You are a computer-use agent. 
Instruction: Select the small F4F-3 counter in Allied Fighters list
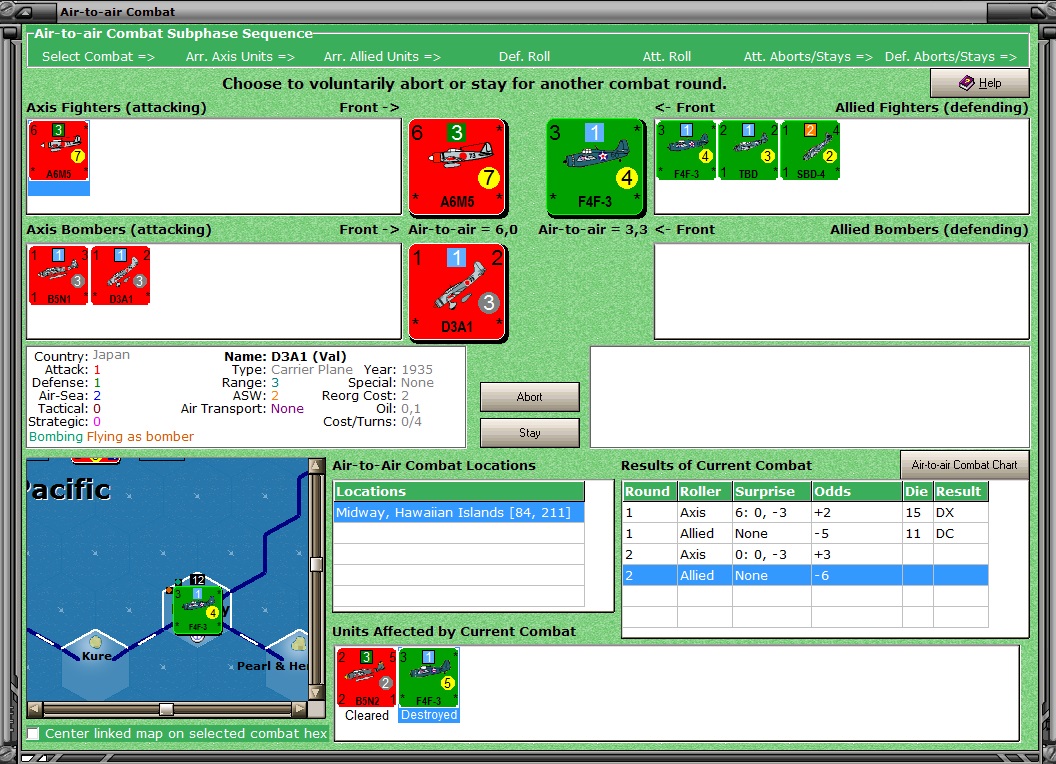pyautogui.click(x=686, y=151)
